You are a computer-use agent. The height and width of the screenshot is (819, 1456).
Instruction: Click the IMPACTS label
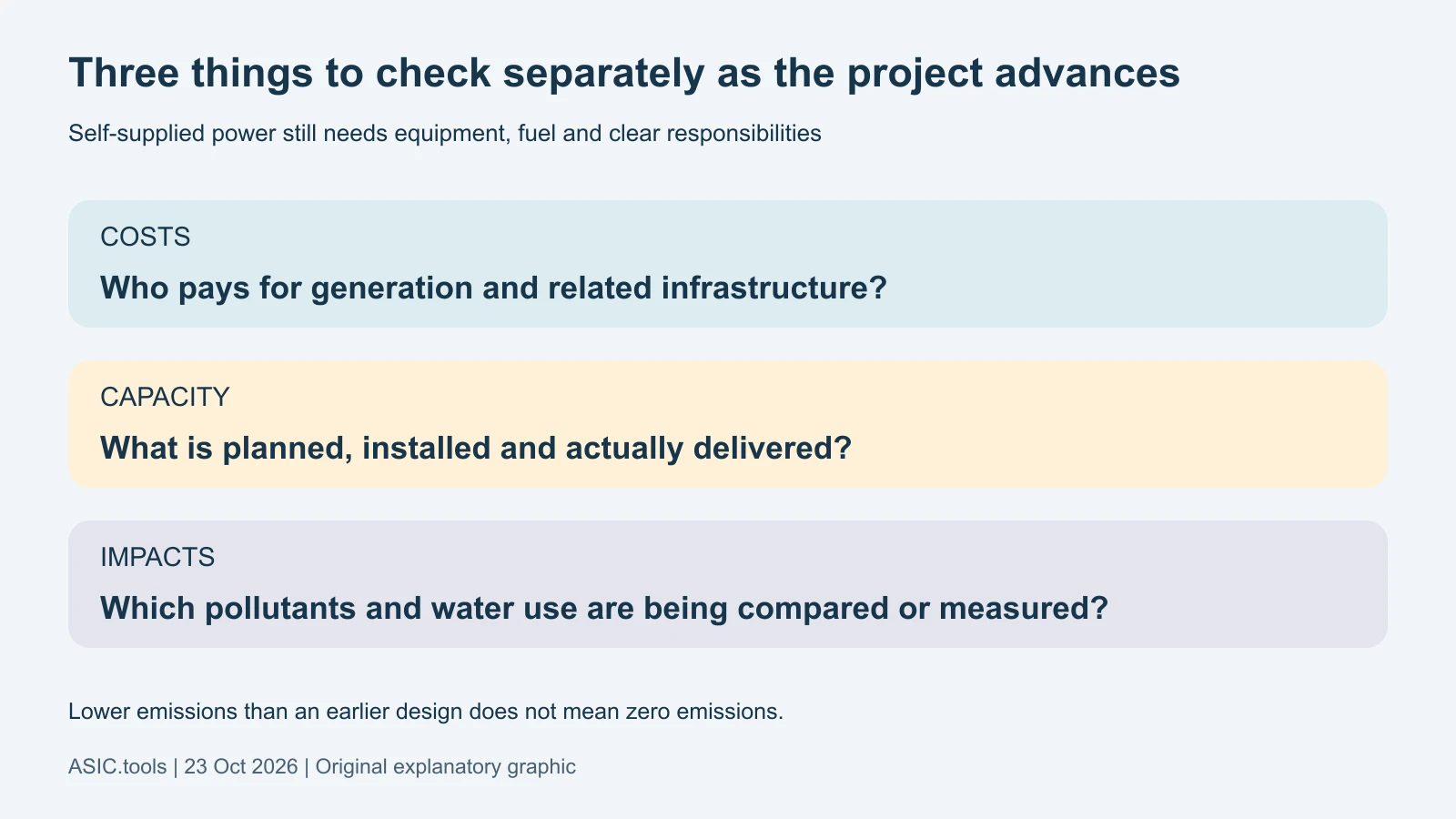(157, 557)
